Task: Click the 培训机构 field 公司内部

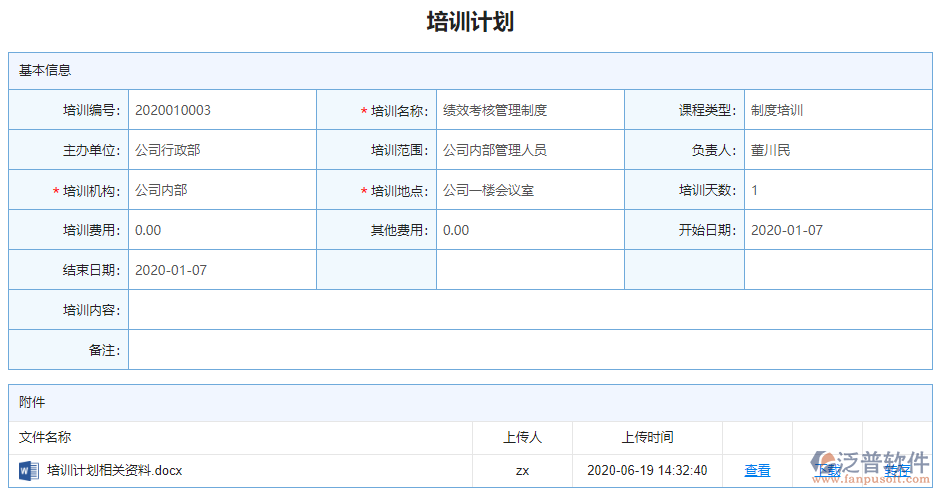Action: [x=222, y=190]
